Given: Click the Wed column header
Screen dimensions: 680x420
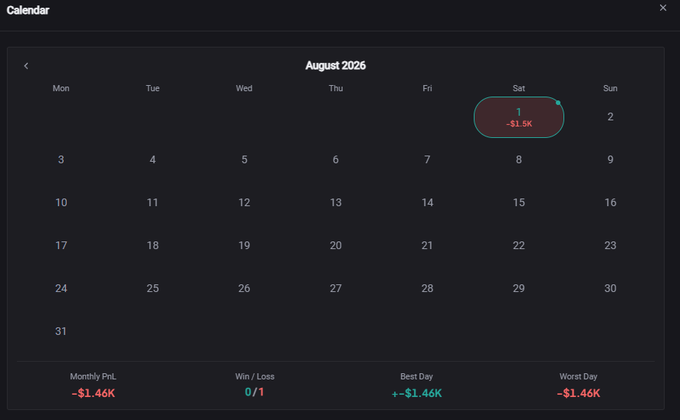Looking at the screenshot, I should (x=244, y=89).
